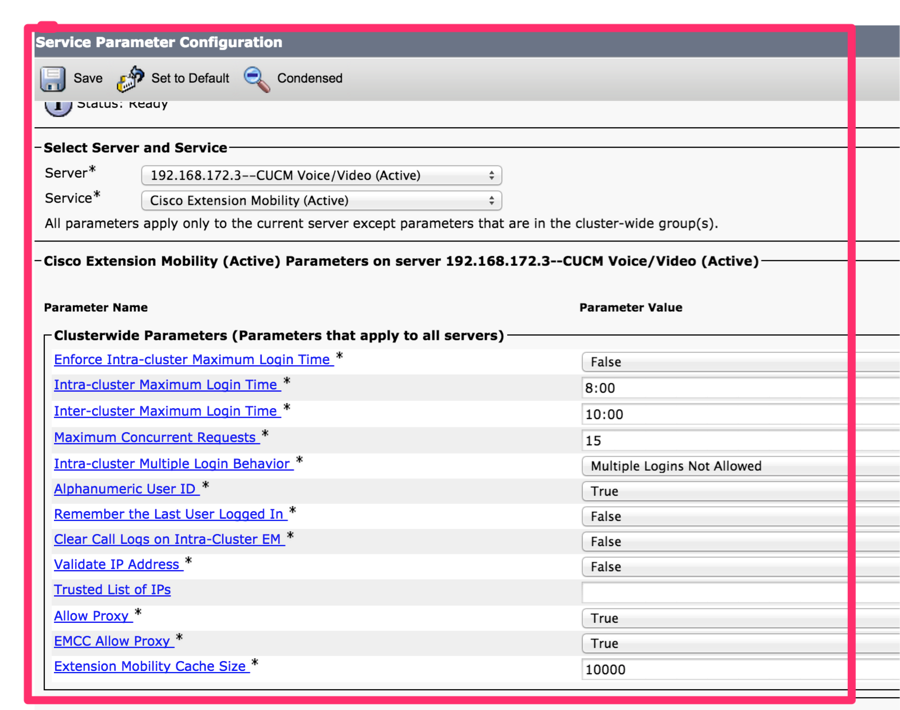Screen dimensions: 900x710
Task: Open the EMCC Allow Proxy value dropdown
Action: (740, 643)
